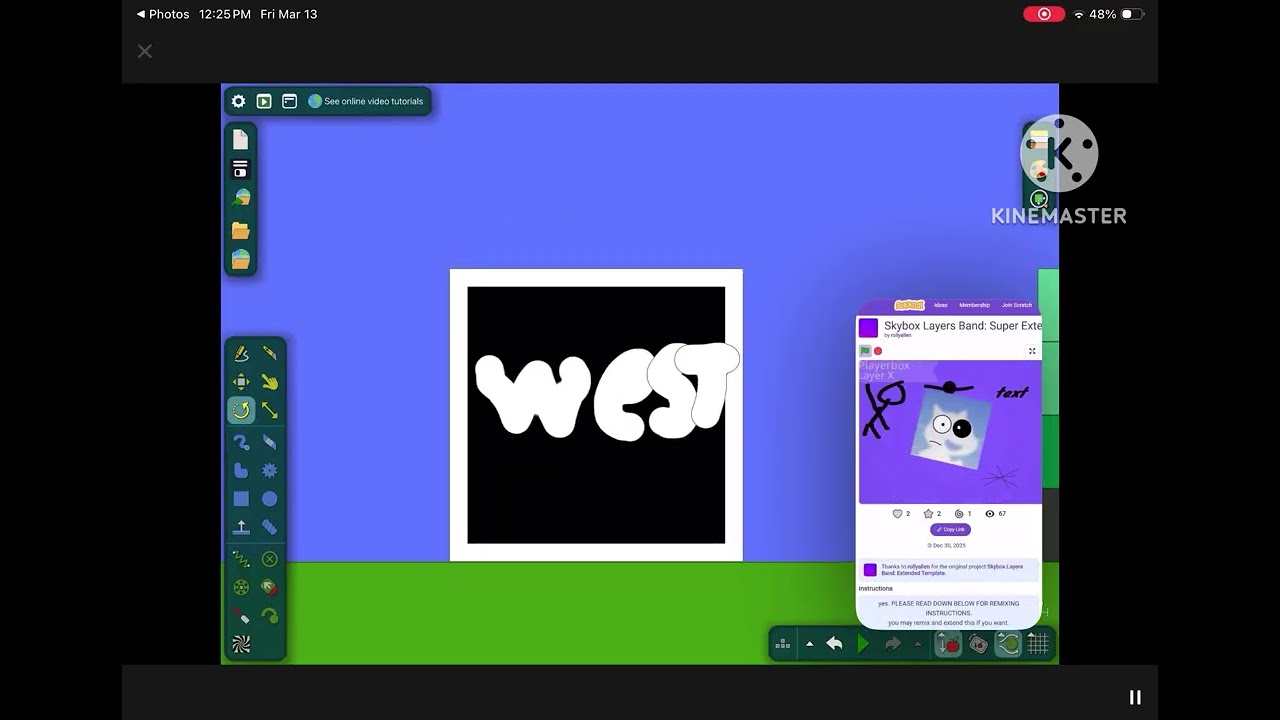Select the blue Box tool

241,499
